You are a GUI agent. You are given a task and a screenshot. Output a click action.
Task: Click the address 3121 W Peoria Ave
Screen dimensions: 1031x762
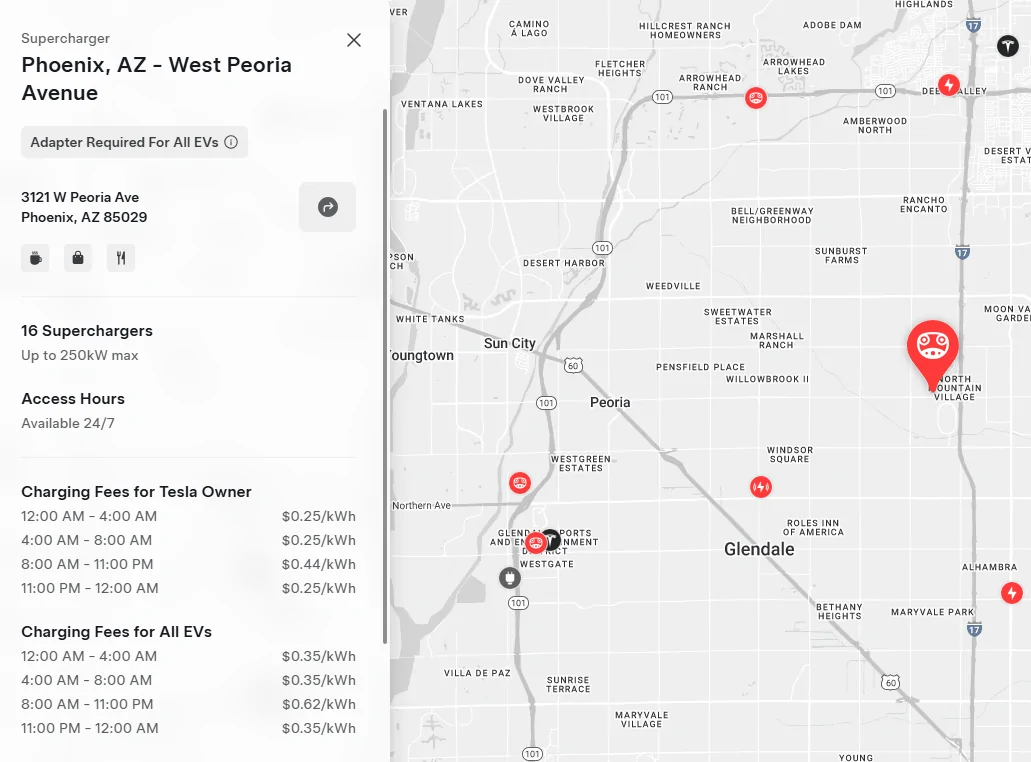[x=80, y=197]
